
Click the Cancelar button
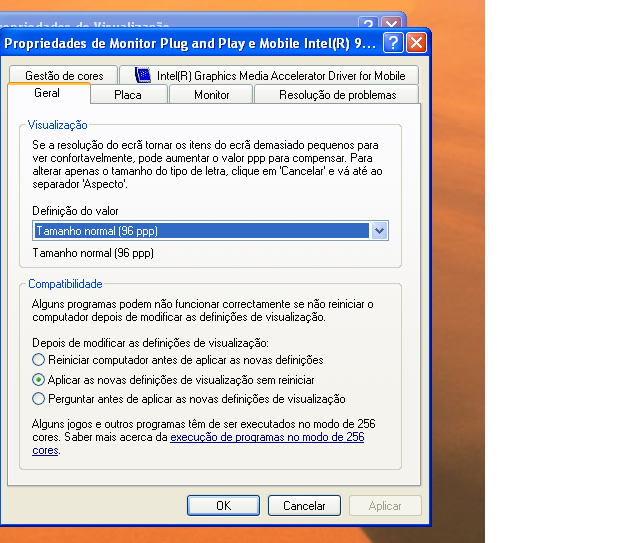[304, 505]
